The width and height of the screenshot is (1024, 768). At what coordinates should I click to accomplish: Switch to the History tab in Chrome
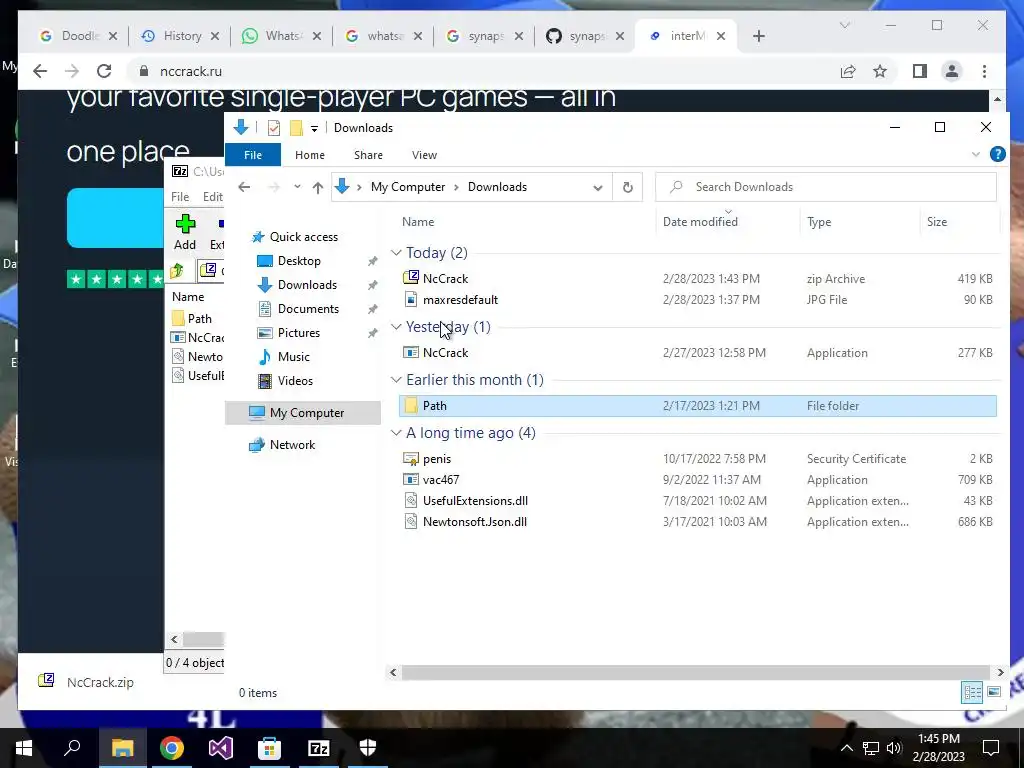coord(180,36)
